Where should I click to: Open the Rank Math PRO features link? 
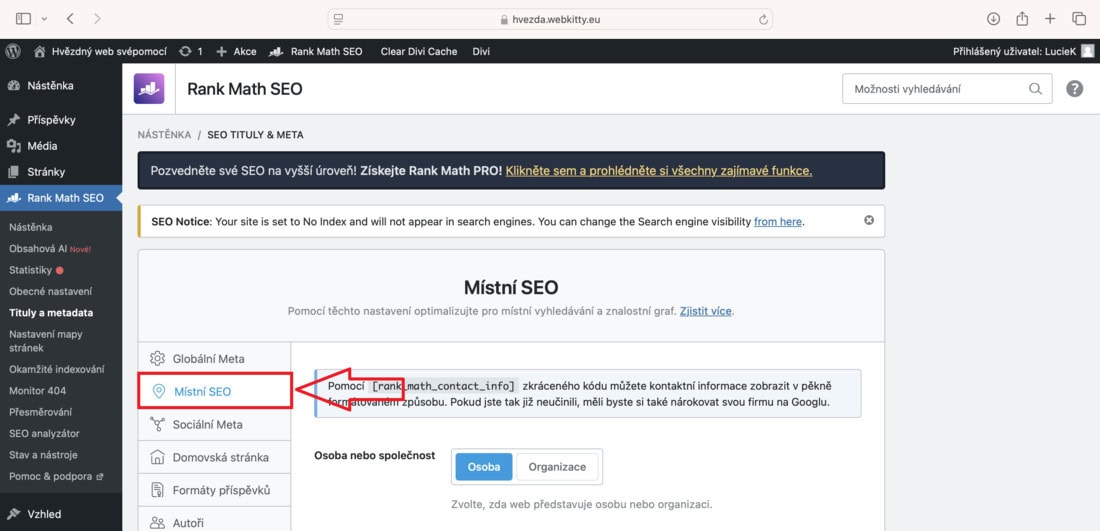(659, 170)
